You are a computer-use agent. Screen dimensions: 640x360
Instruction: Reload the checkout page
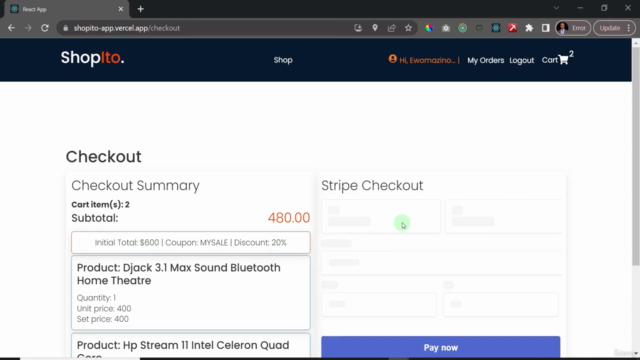pyautogui.click(x=45, y=28)
